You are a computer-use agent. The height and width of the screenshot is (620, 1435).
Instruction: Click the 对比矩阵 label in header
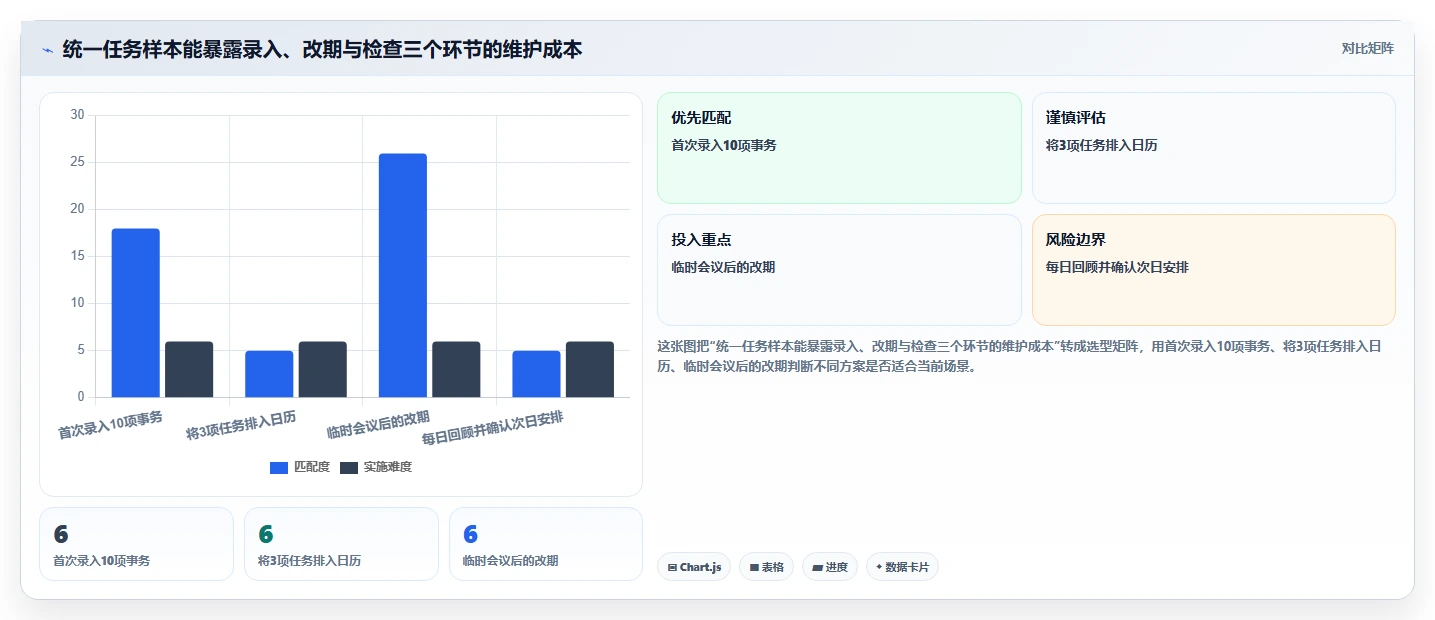click(1367, 49)
